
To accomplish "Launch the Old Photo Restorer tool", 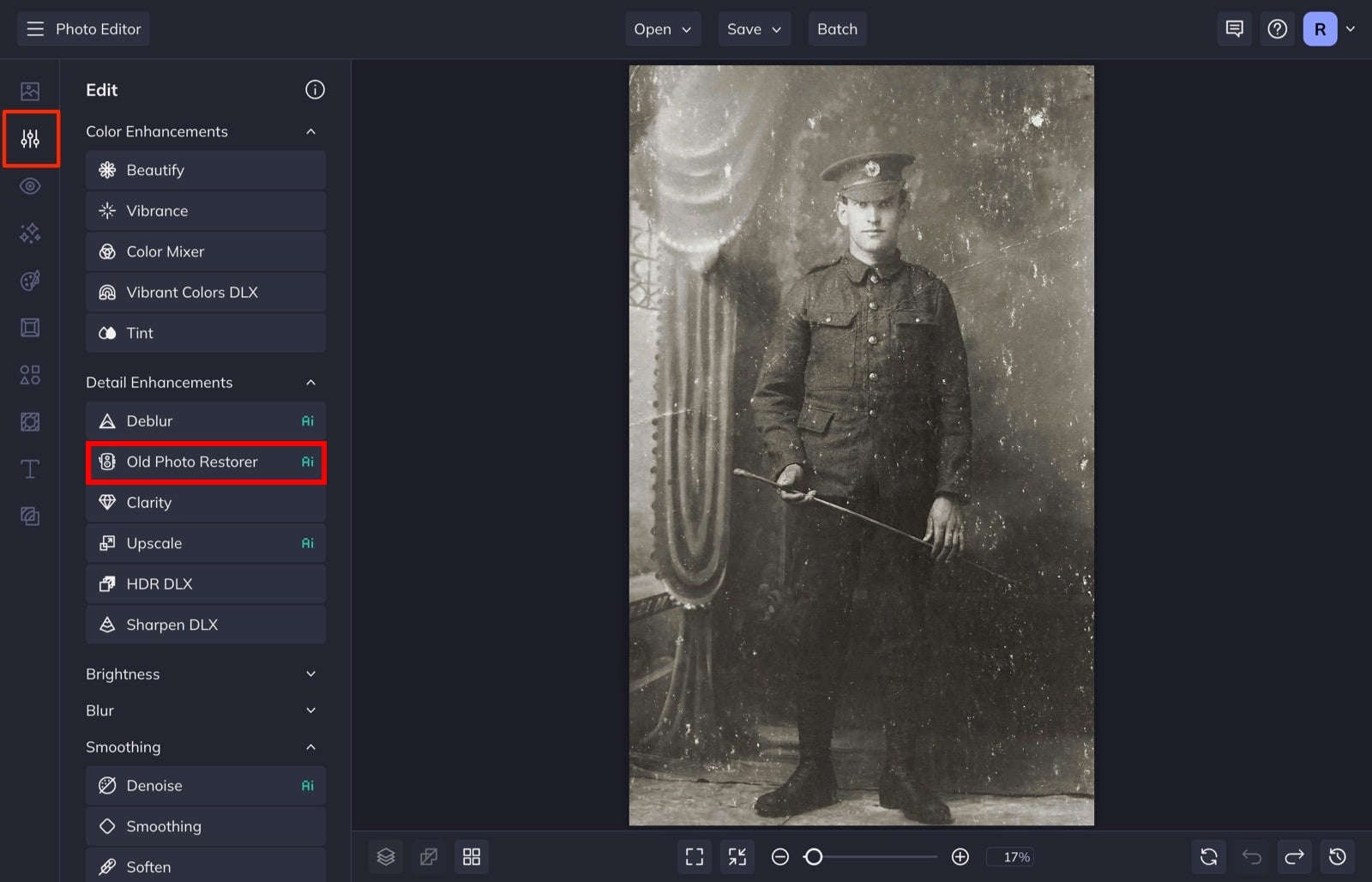I will pyautogui.click(x=205, y=462).
